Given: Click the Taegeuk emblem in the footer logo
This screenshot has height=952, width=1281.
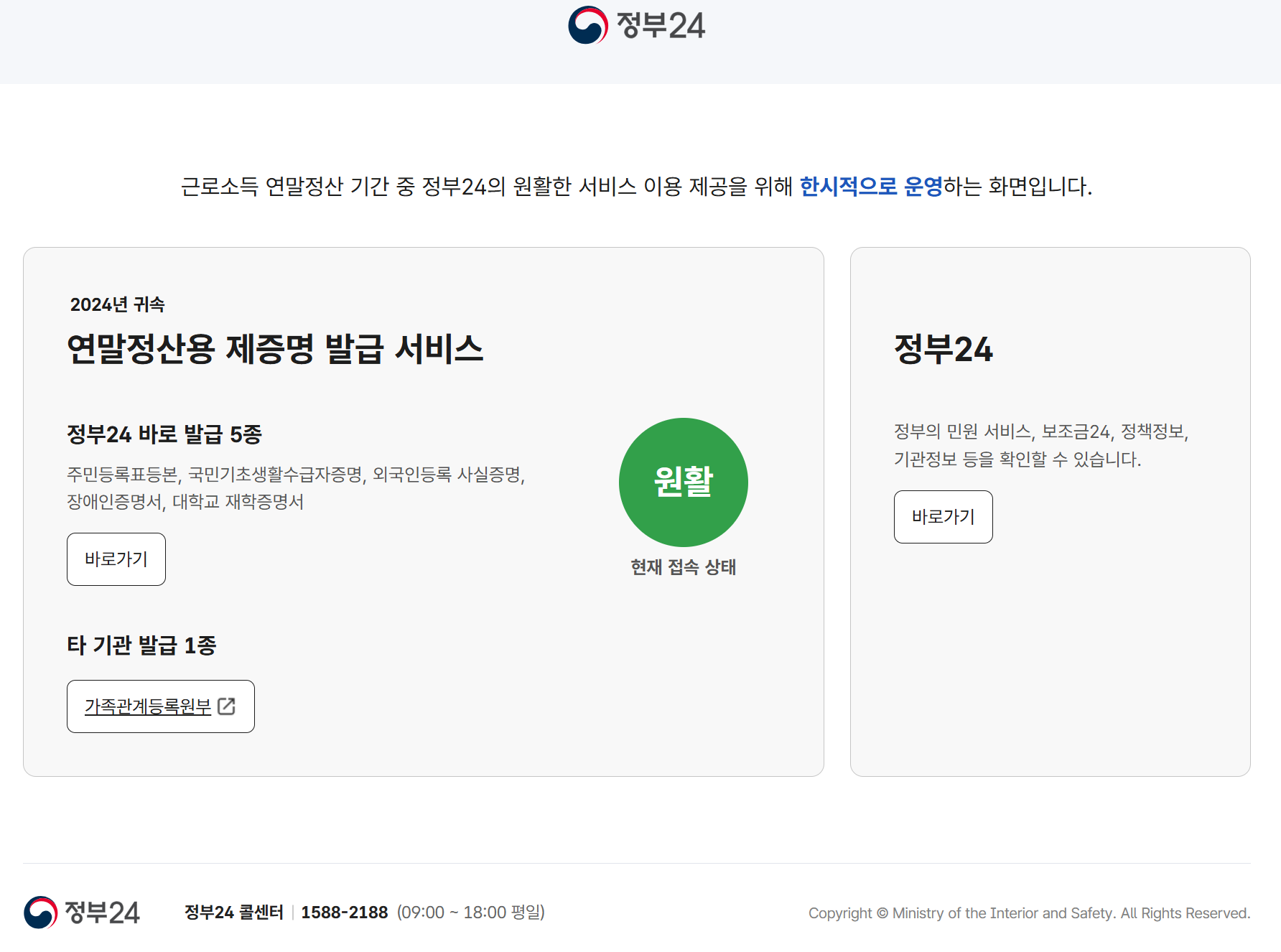Looking at the screenshot, I should [x=42, y=912].
